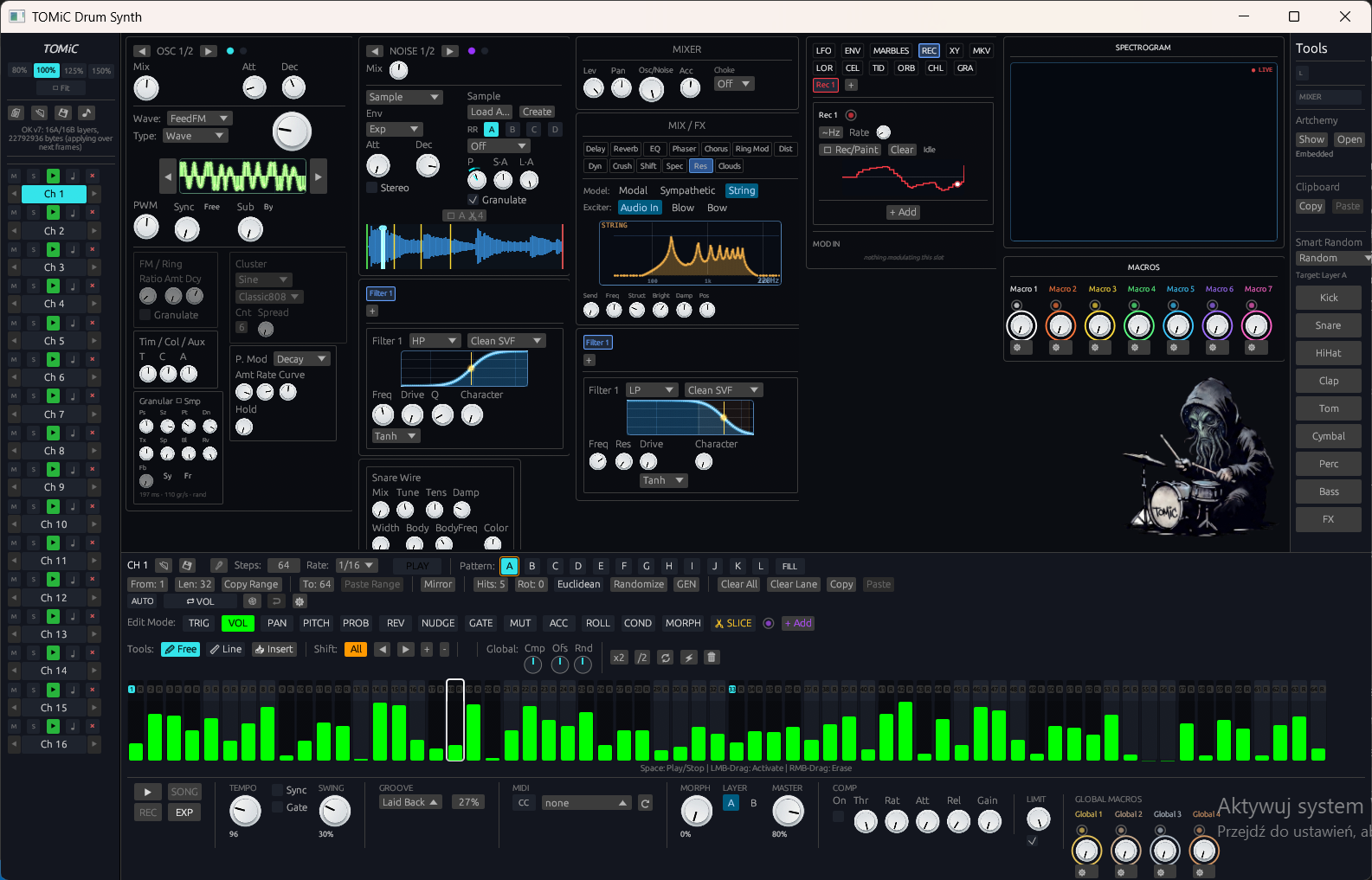Image resolution: width=1372 pixels, height=880 pixels.
Task: Click the transport play button at bottom left
Action: click(147, 792)
